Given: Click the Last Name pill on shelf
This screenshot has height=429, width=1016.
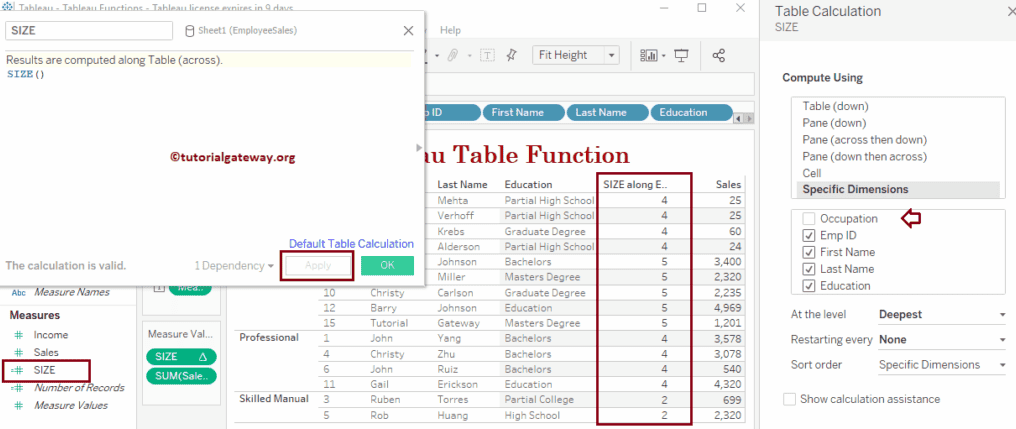Looking at the screenshot, I should pos(607,112).
